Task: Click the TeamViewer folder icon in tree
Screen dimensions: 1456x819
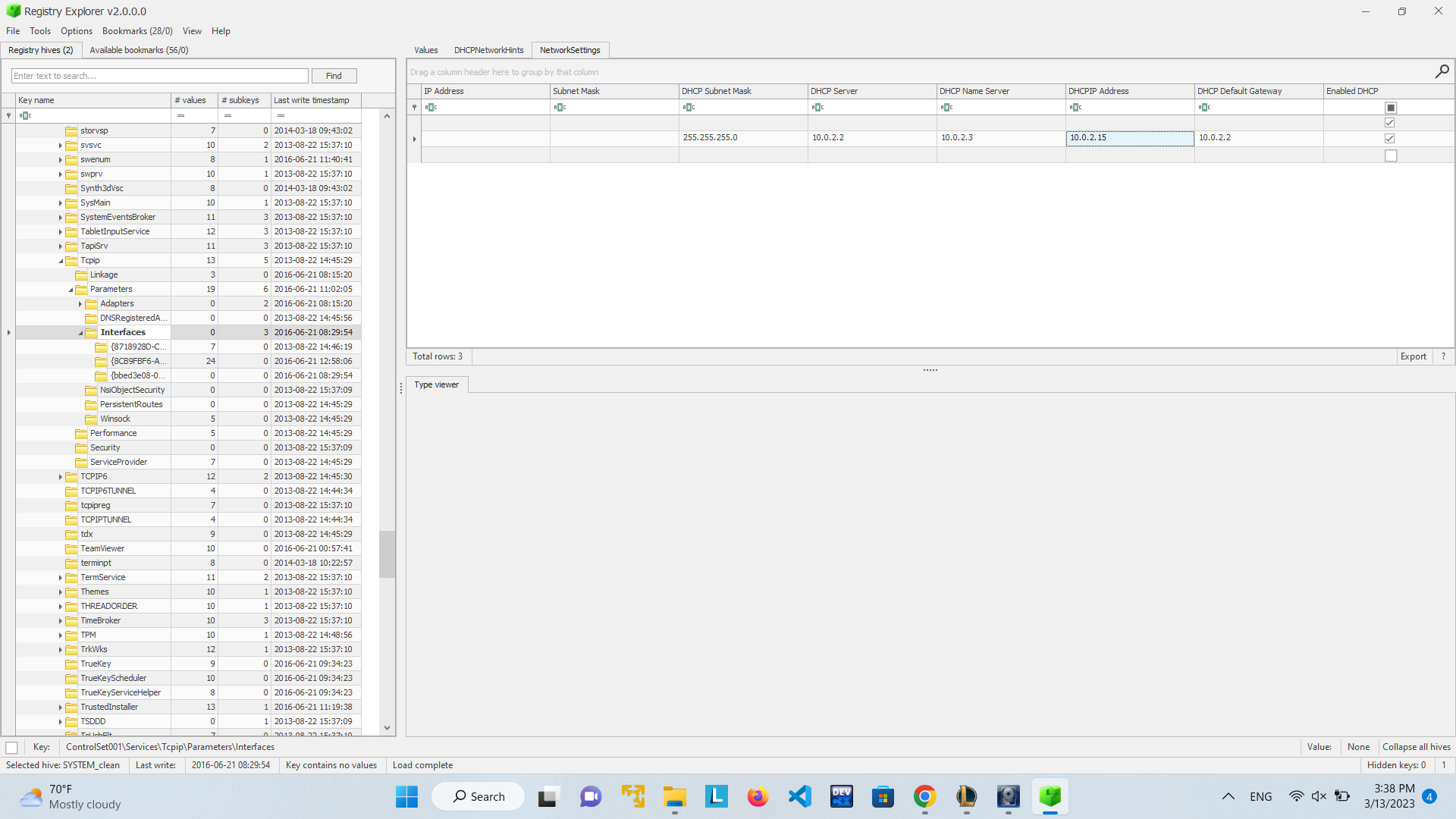Action: (x=72, y=549)
